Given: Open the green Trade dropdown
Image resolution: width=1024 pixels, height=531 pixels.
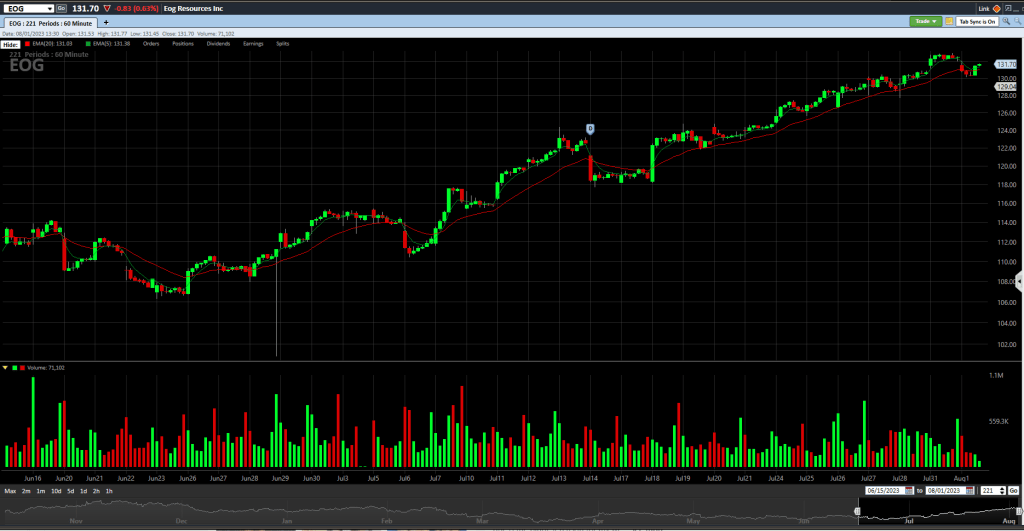Looking at the screenshot, I should click(x=925, y=21).
